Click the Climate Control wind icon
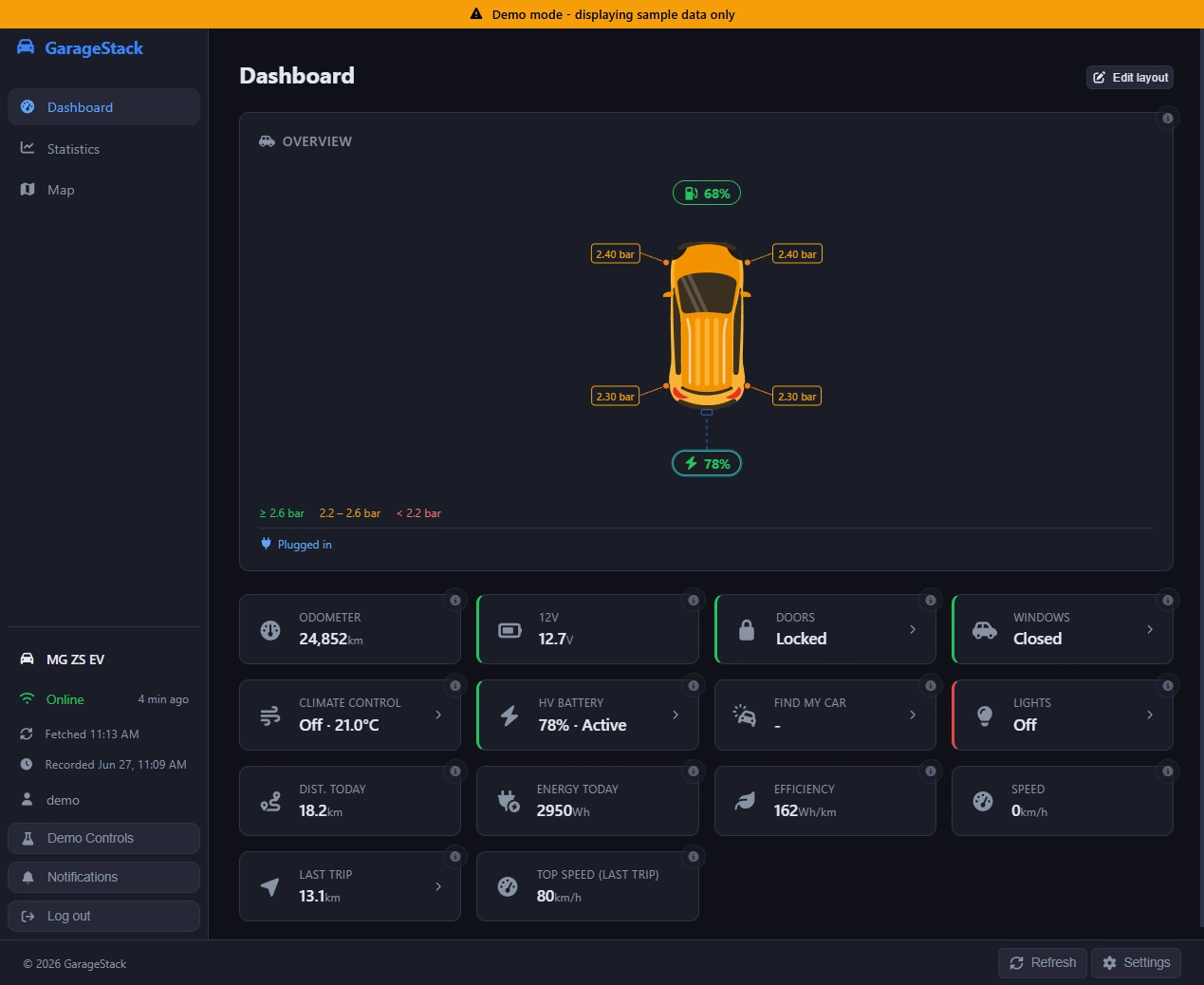Viewport: 1204px width, 985px height. point(270,716)
